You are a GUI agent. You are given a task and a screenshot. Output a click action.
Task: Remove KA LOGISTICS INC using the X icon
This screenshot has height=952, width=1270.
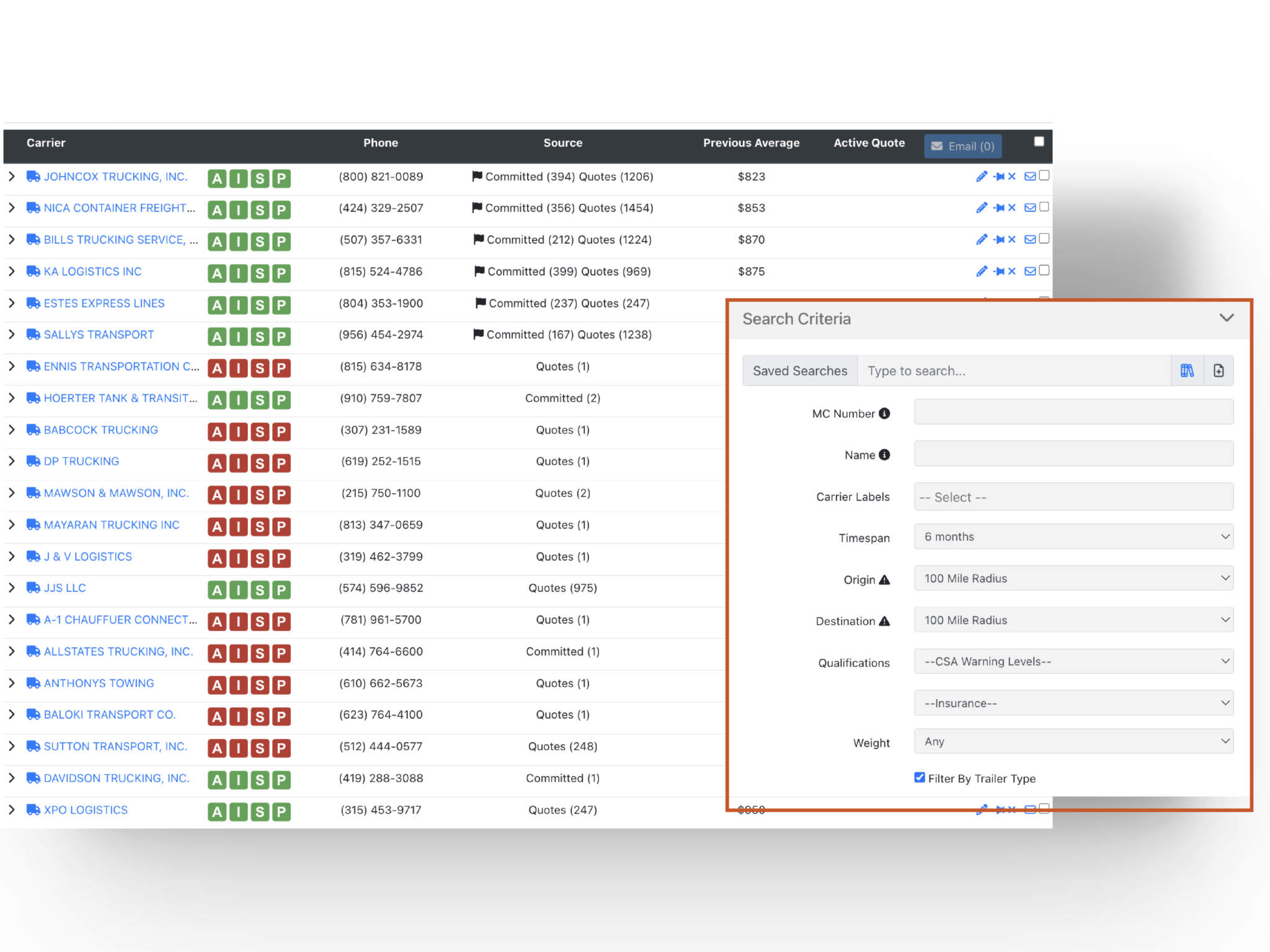[x=1011, y=271]
